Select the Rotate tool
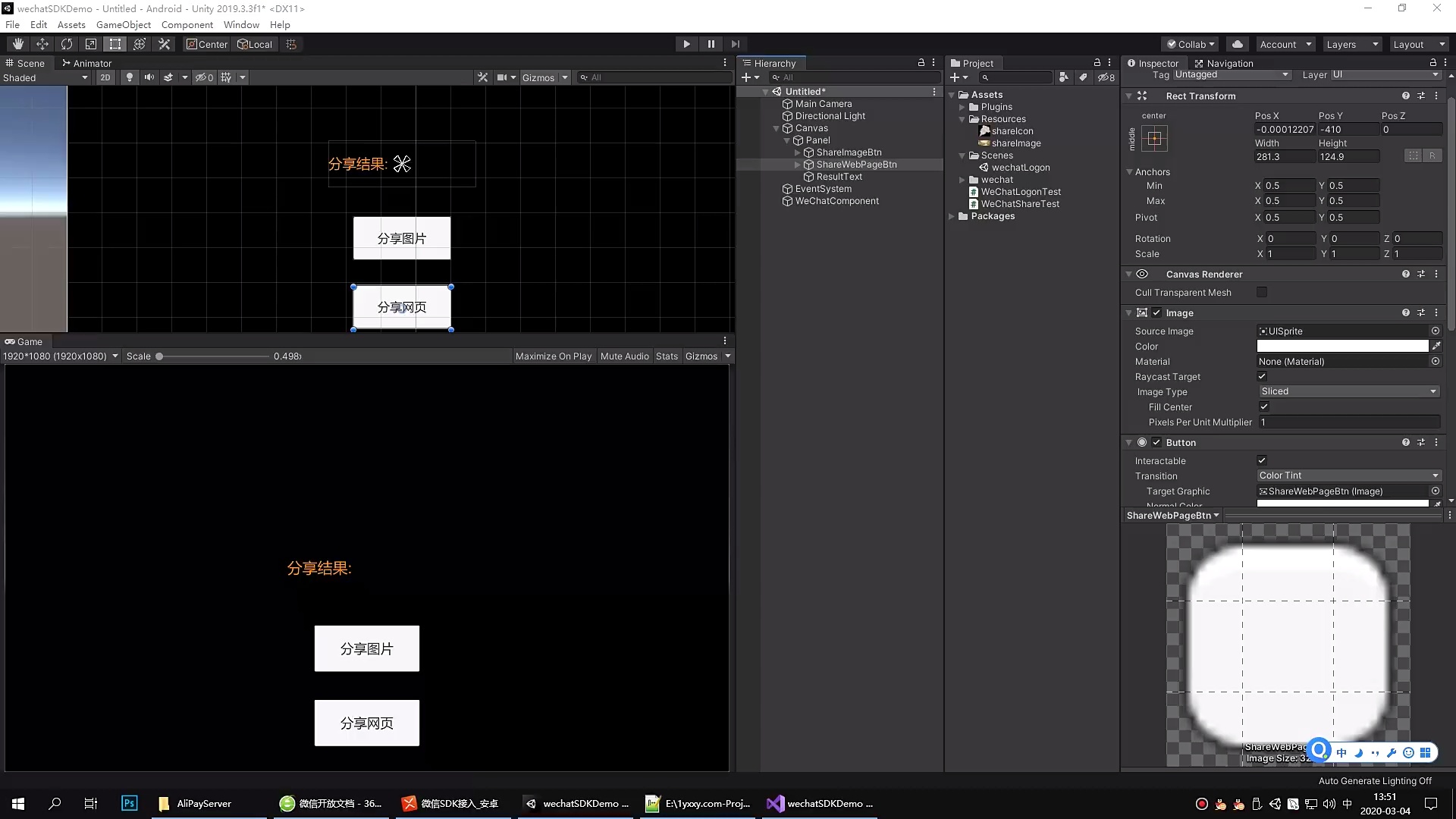Screen dimensions: 1456x819 (x=67, y=44)
